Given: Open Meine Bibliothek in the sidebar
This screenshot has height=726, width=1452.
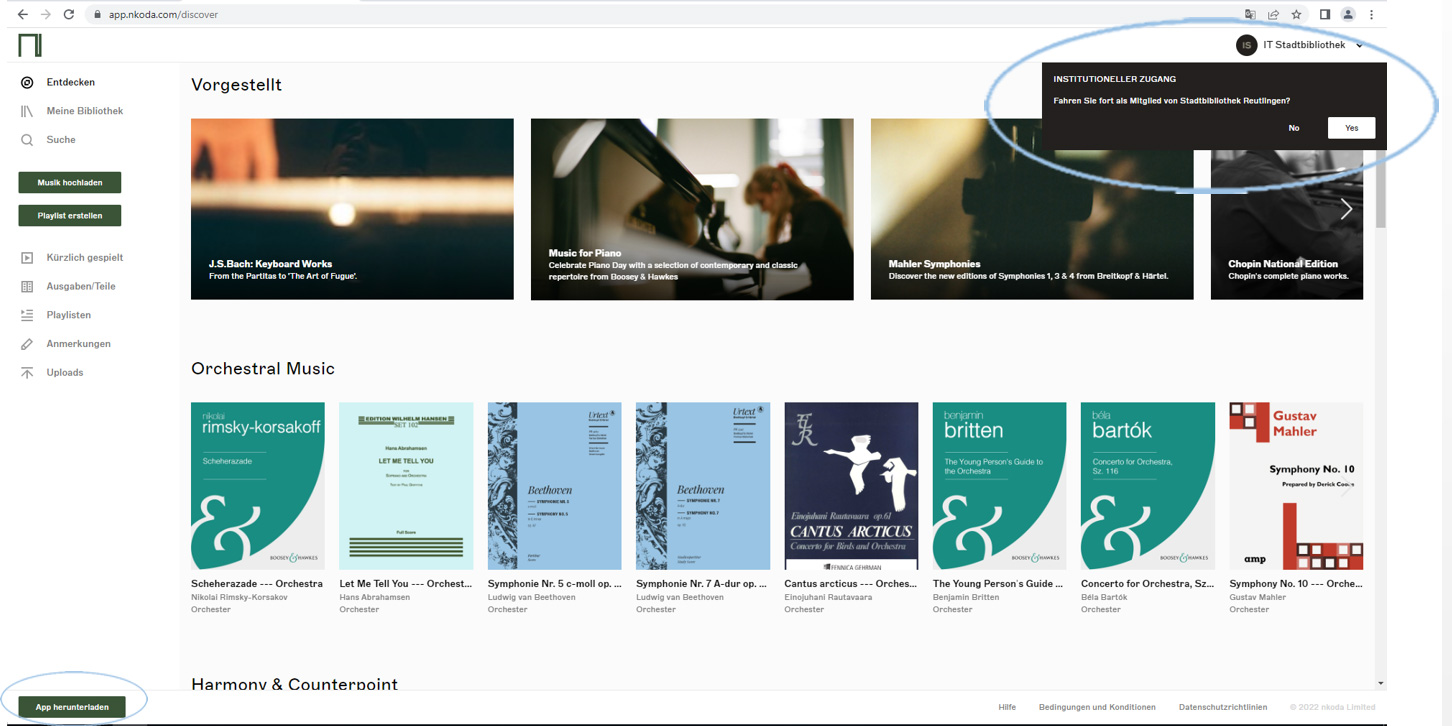Looking at the screenshot, I should click(x=84, y=111).
